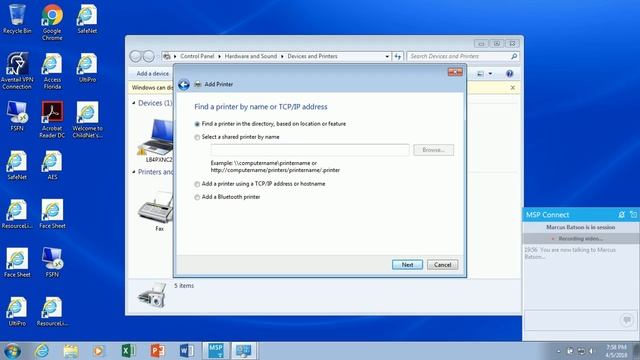Click the disabled Browse... button
The height and width of the screenshot is (360, 640).
click(x=433, y=150)
